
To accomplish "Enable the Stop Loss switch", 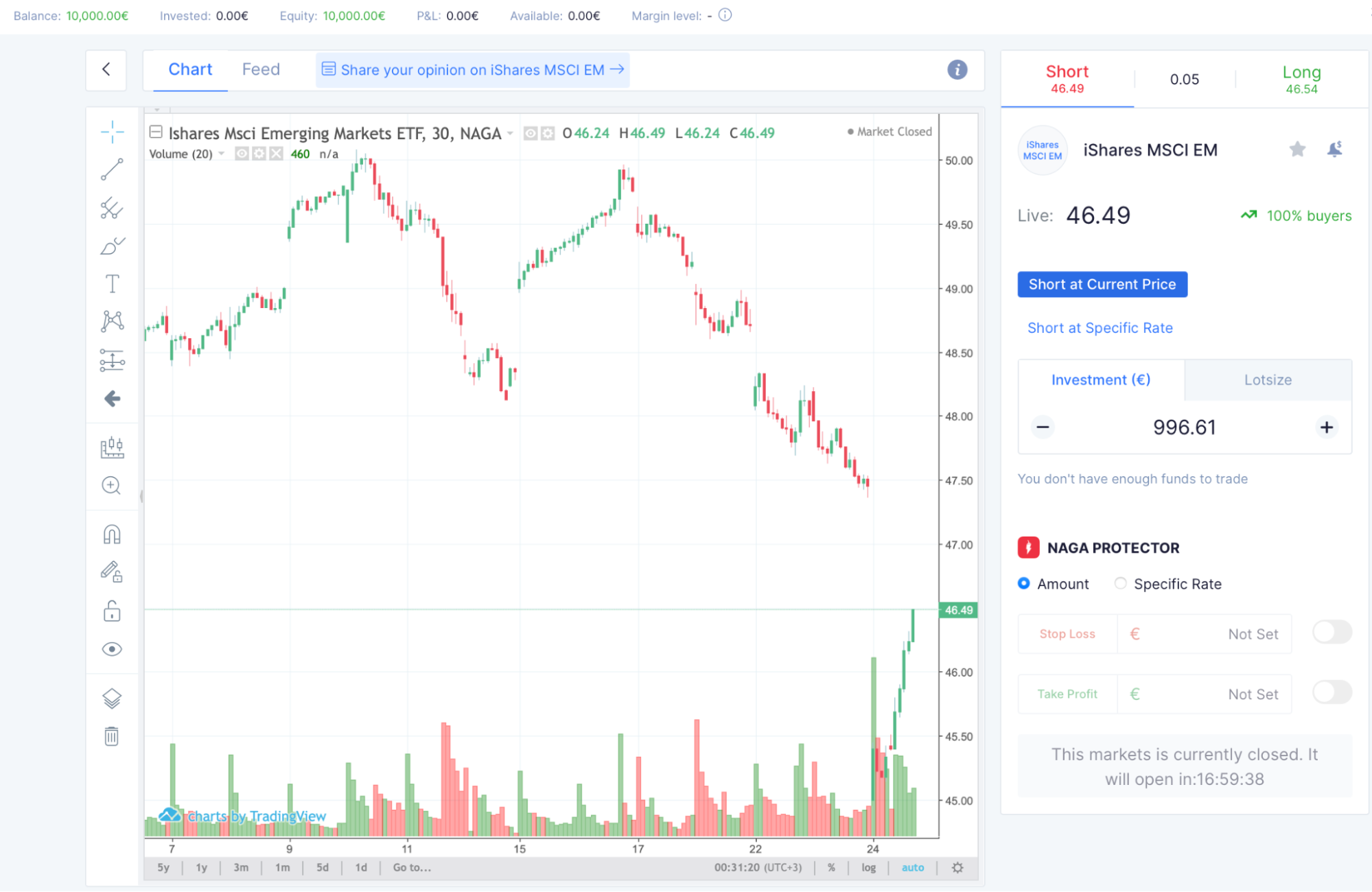I will [1332, 632].
